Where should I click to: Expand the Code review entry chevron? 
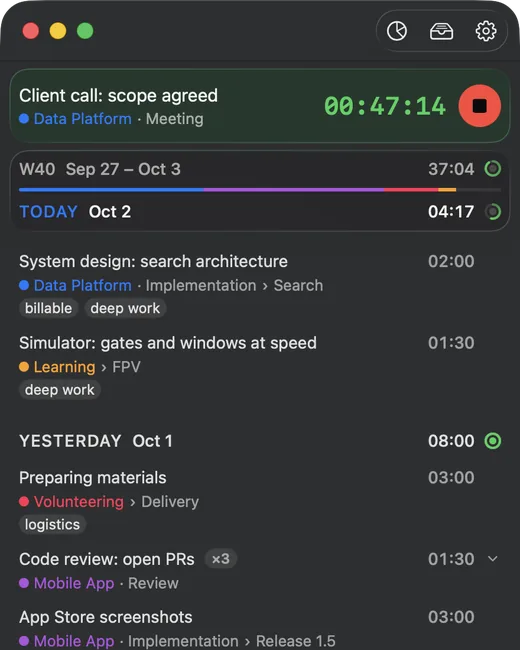point(493,559)
